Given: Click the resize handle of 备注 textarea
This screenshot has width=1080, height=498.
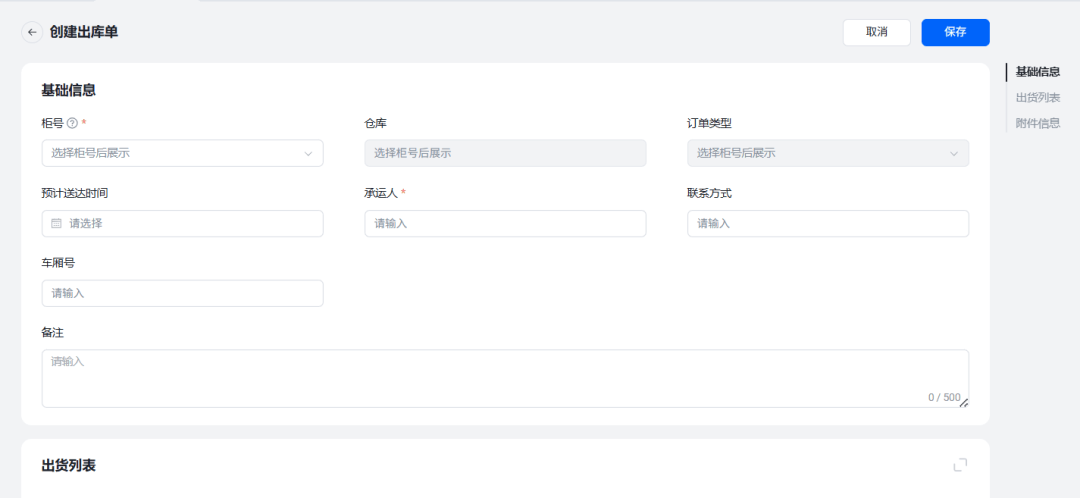Looking at the screenshot, I should 964,403.
